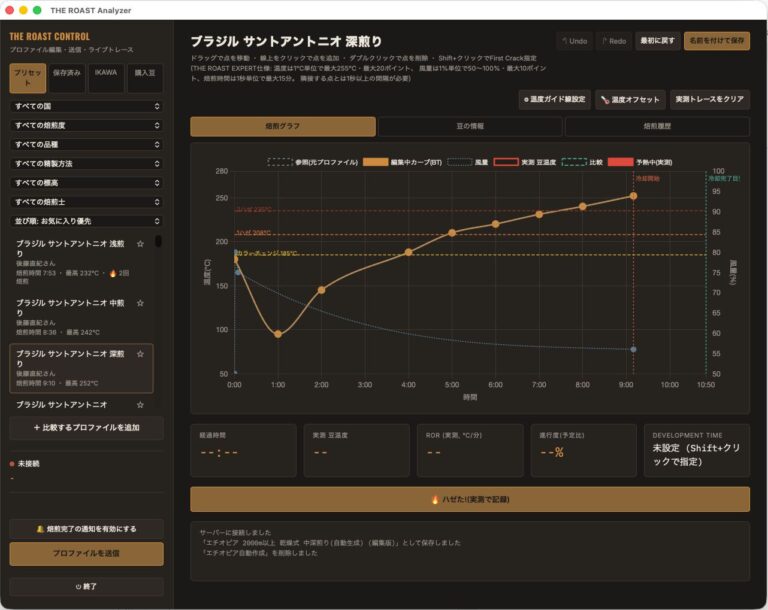Open 温度オフセット thermometer setting

(x=630, y=99)
